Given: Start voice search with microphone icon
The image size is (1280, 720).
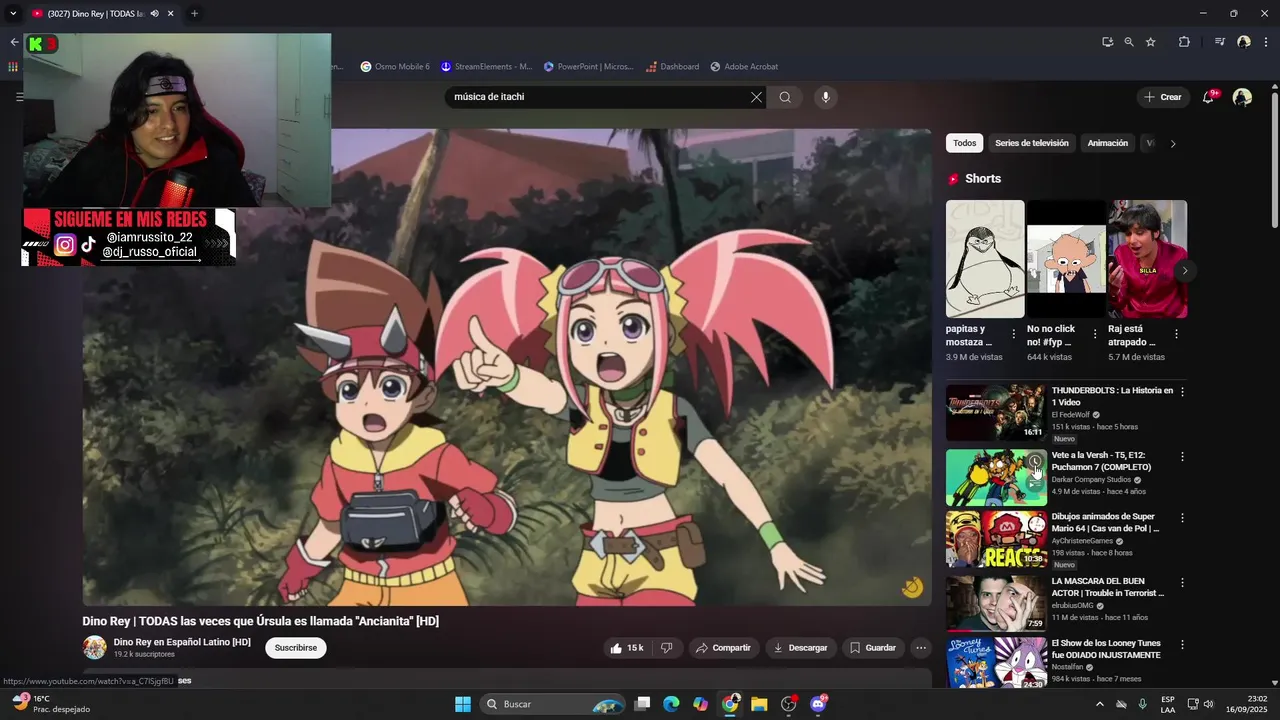Looking at the screenshot, I should 825,97.
